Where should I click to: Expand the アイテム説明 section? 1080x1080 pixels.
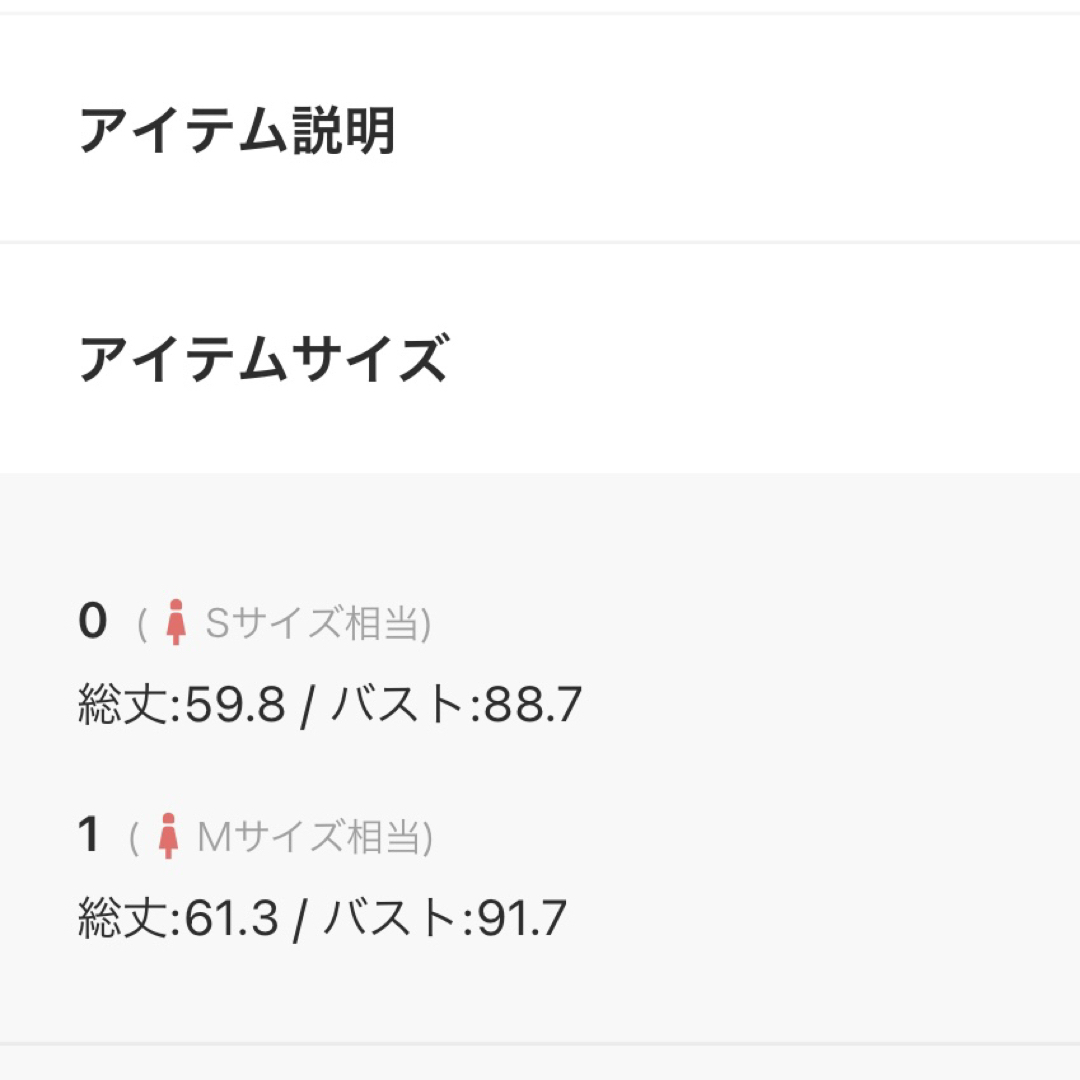pyautogui.click(x=540, y=129)
